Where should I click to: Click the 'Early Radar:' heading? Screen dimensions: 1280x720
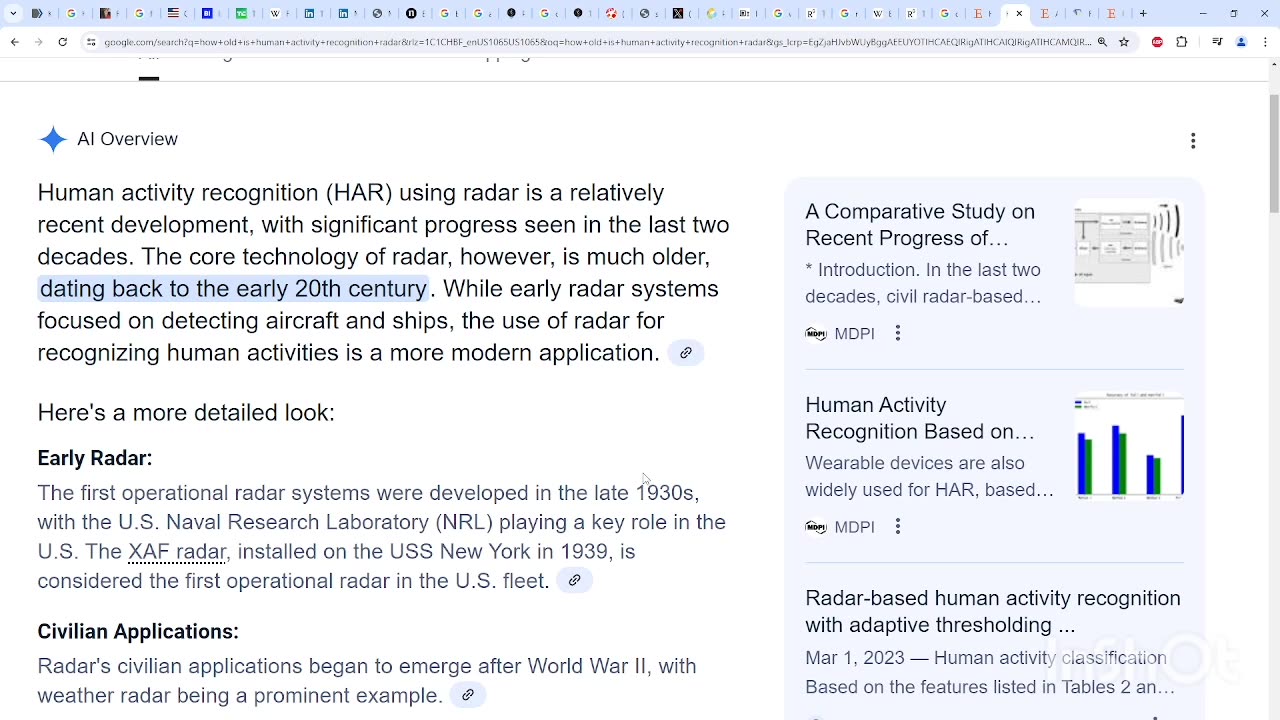(x=95, y=458)
